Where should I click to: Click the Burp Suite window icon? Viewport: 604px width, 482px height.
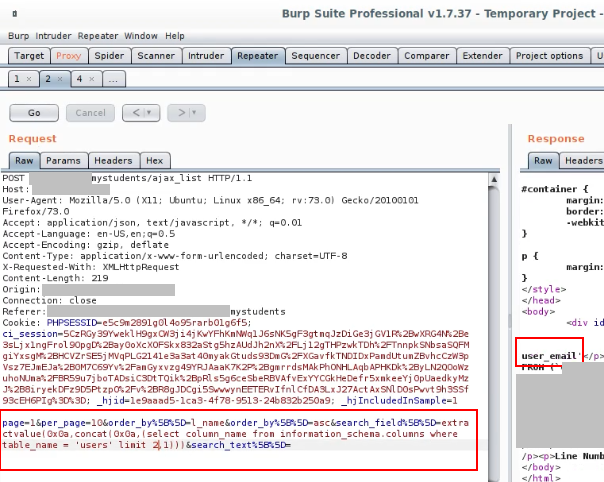tap(15, 14)
